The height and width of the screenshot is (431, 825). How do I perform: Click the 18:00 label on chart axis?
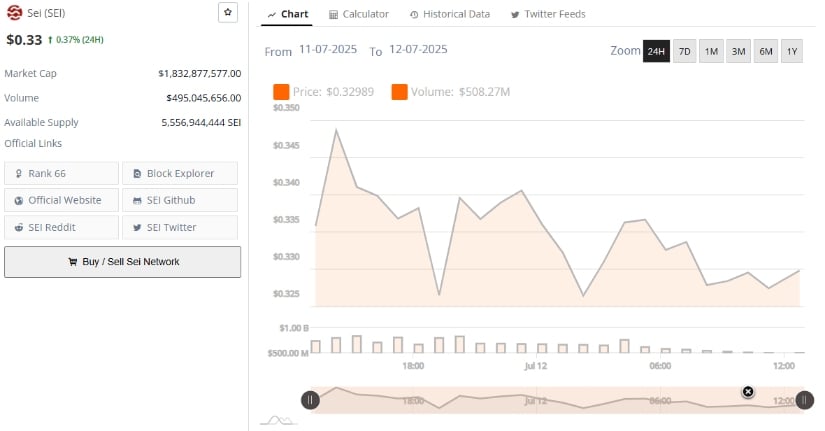[413, 366]
